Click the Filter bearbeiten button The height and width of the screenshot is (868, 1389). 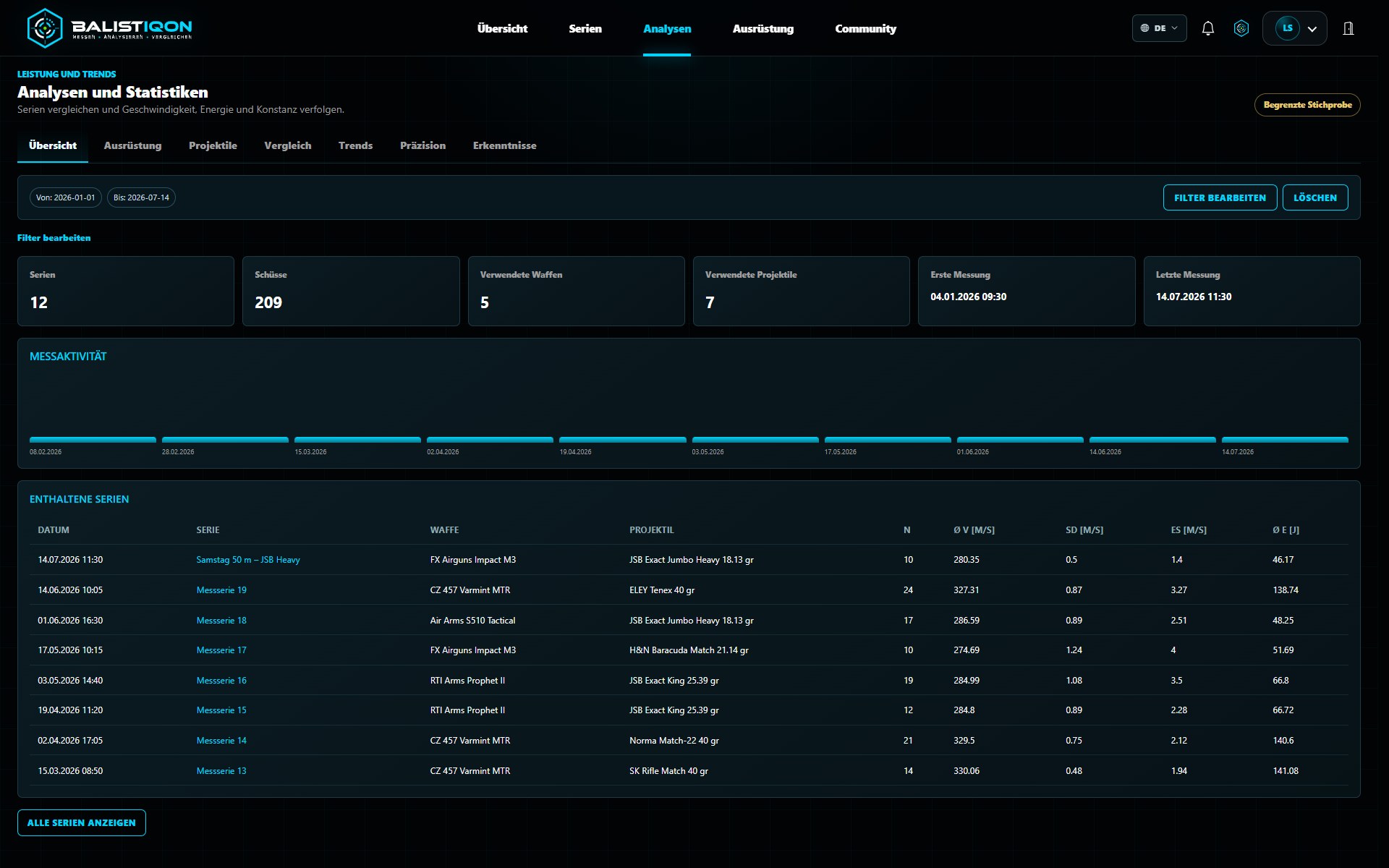pyautogui.click(x=1220, y=197)
